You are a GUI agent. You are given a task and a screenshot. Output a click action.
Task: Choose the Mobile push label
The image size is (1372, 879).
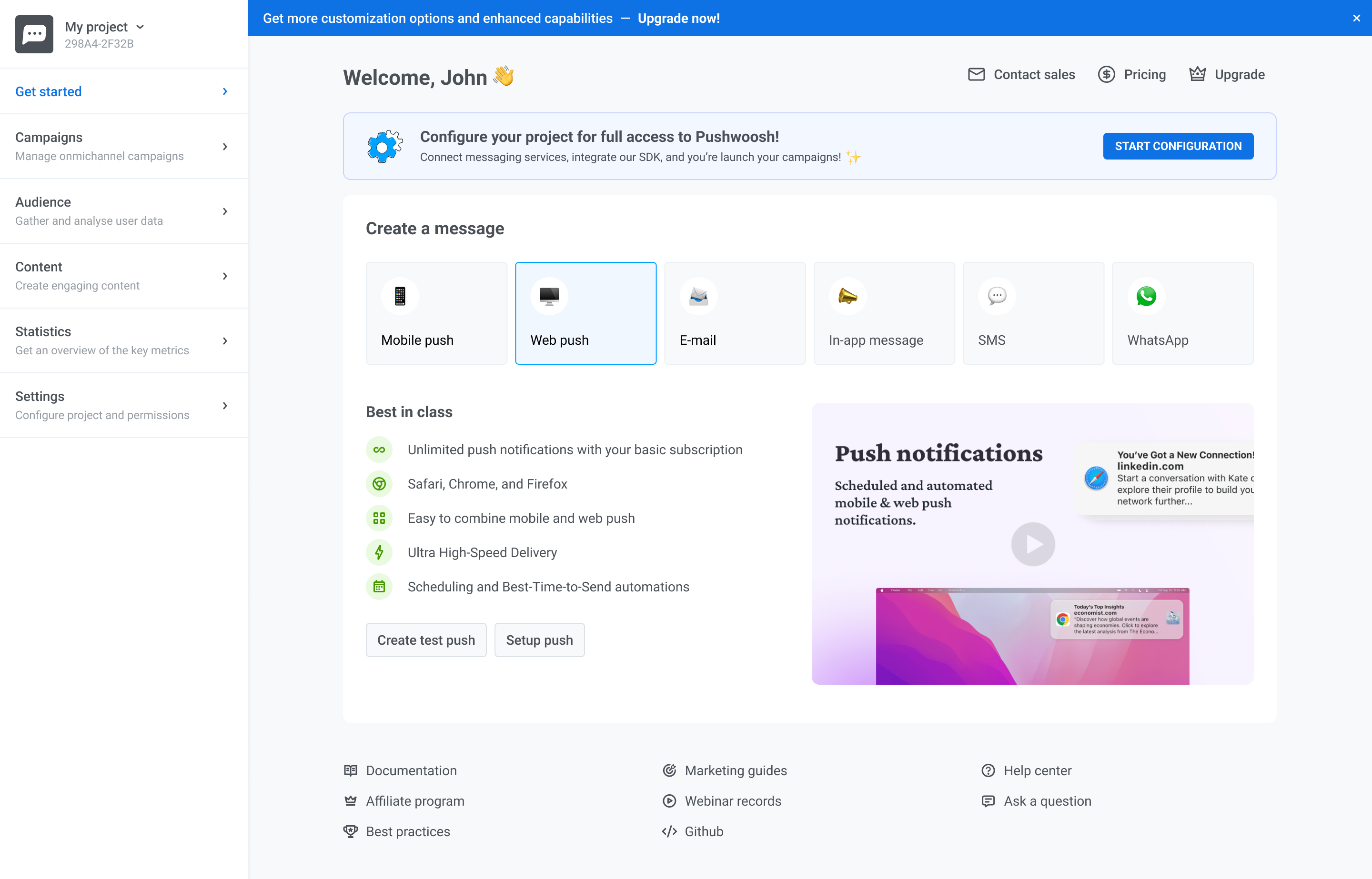417,340
